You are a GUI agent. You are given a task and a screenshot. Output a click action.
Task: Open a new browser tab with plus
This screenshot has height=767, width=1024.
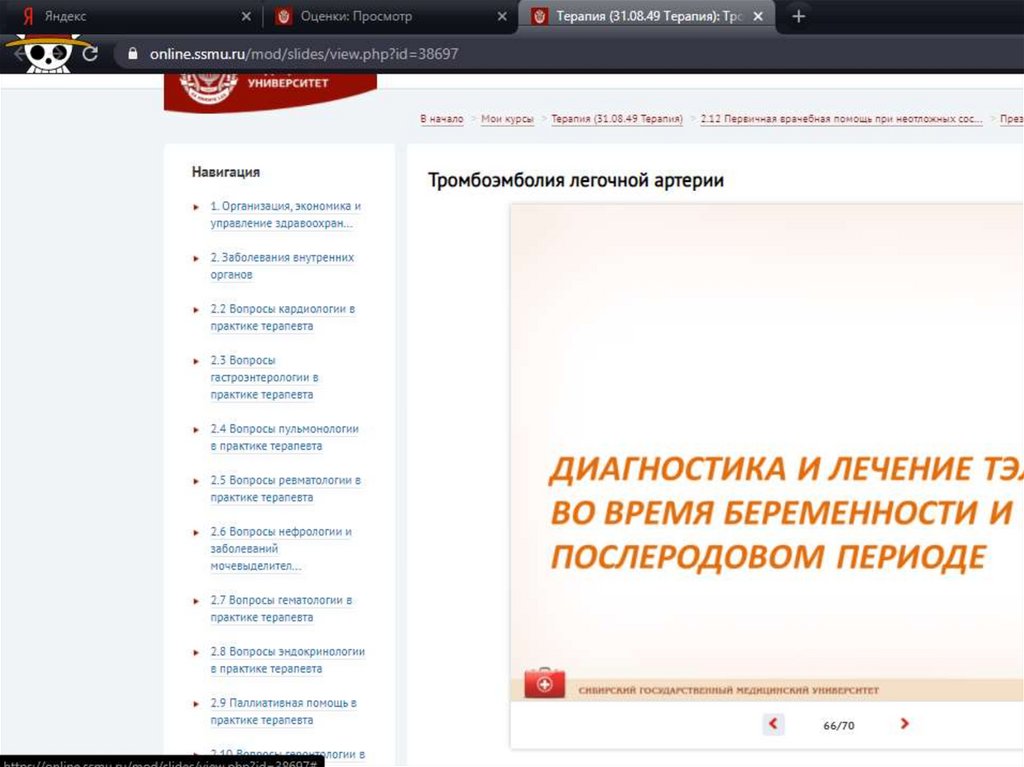[x=798, y=17]
